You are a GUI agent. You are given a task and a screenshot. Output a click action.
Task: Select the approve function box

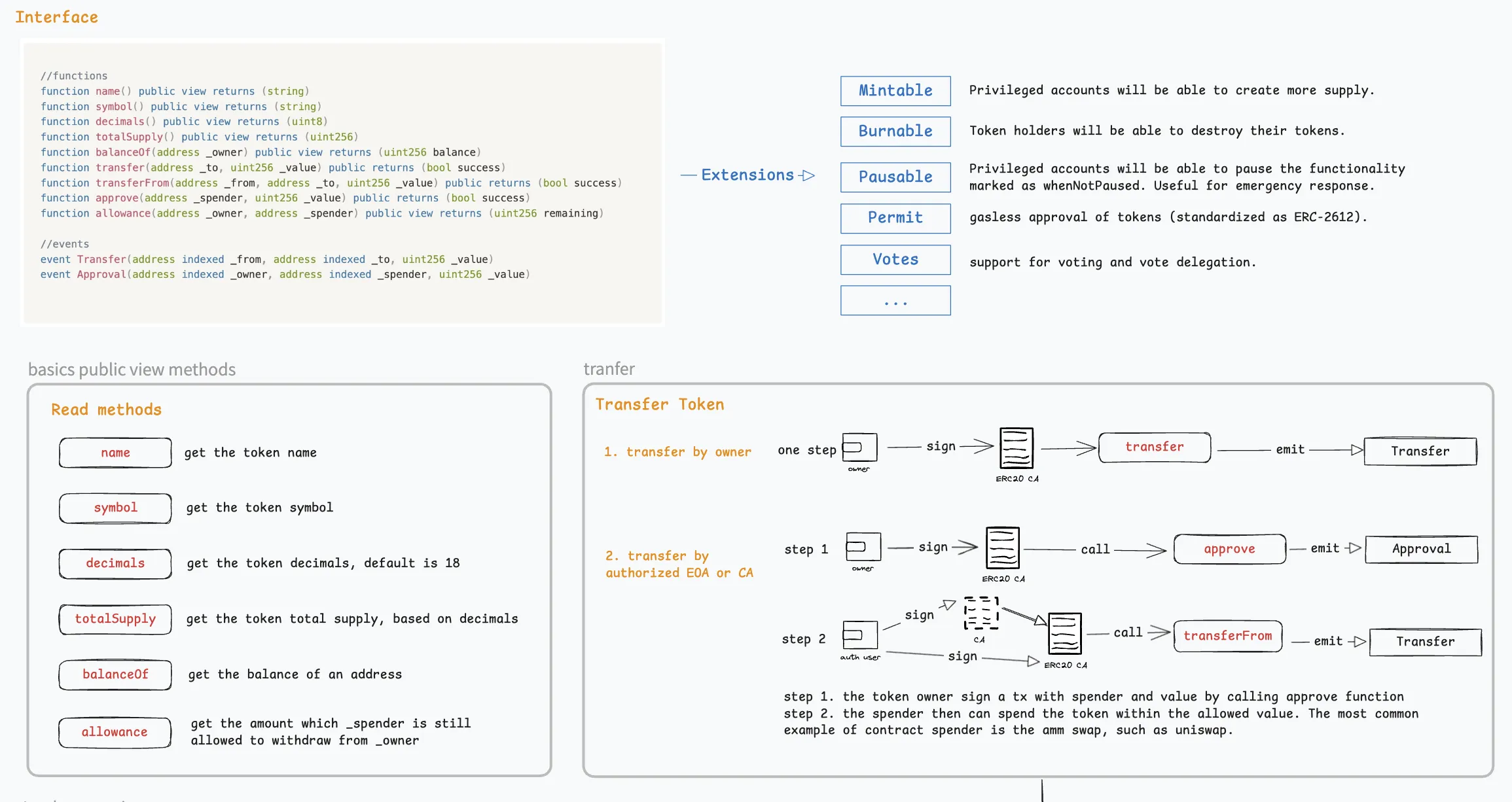click(1229, 549)
